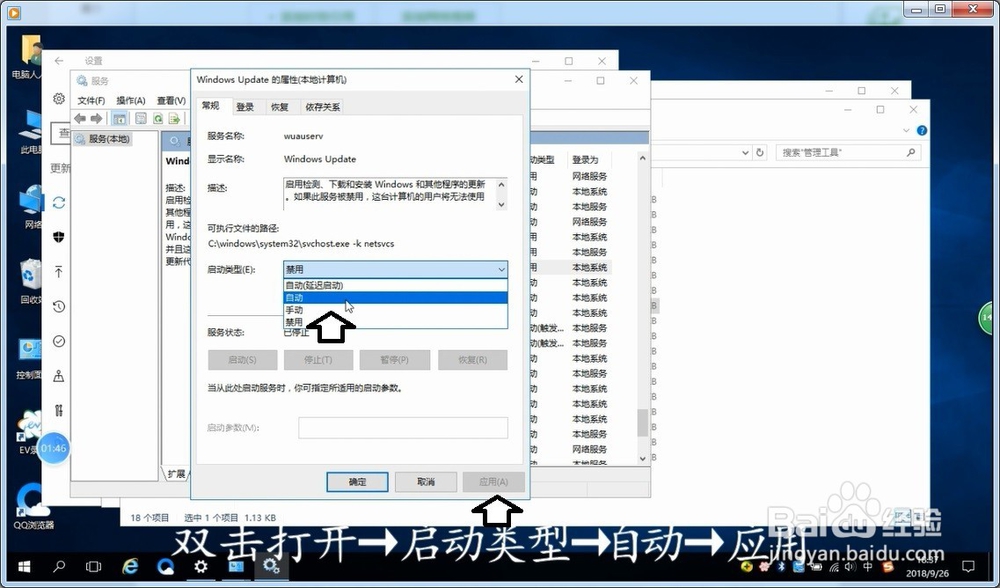Open the Windows Start menu
1000x588 pixels.
click(24, 566)
